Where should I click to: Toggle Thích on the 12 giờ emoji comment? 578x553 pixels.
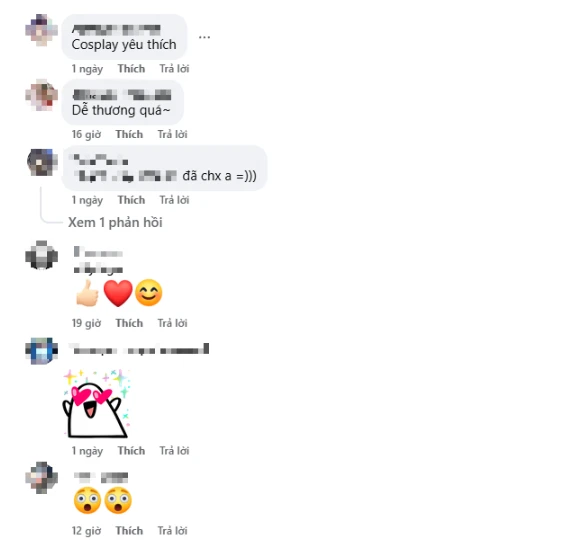pos(129,531)
